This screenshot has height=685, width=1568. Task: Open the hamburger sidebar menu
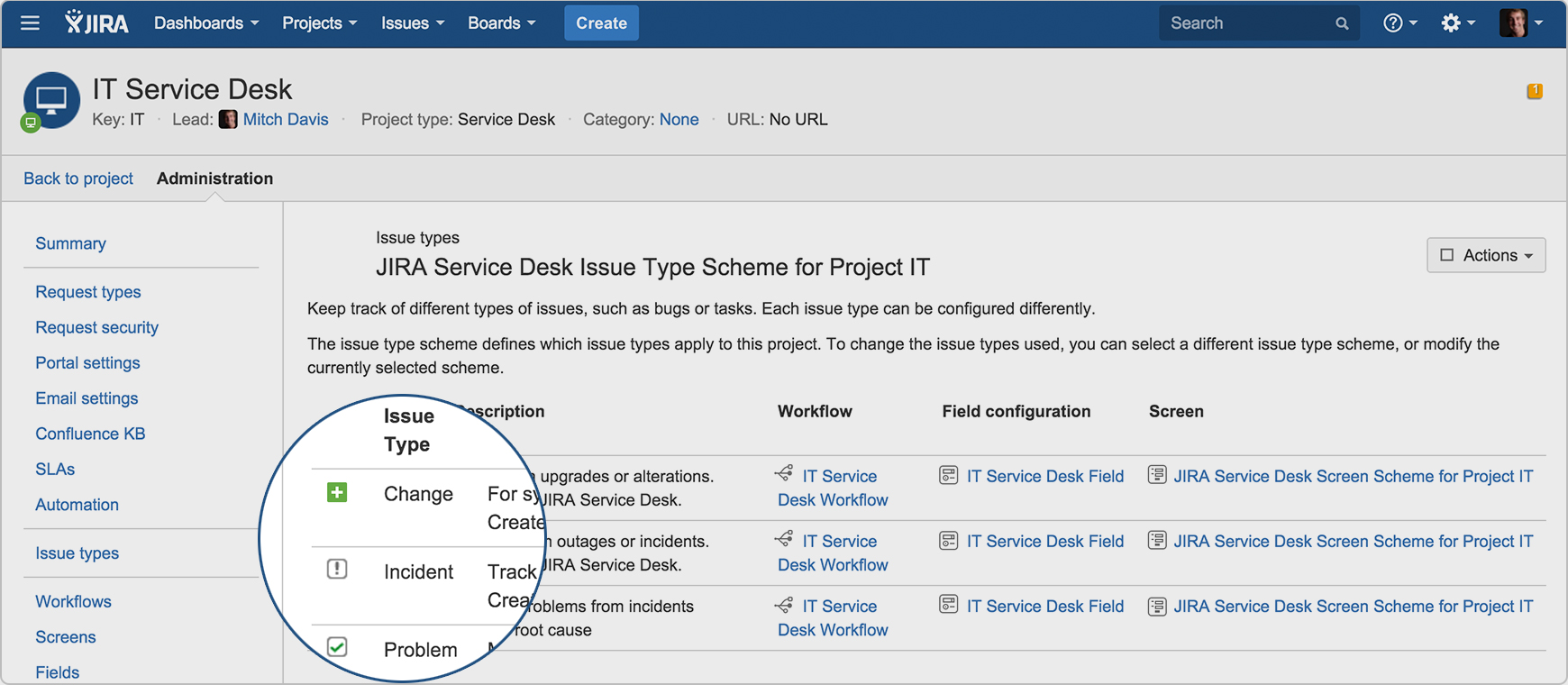[30, 23]
